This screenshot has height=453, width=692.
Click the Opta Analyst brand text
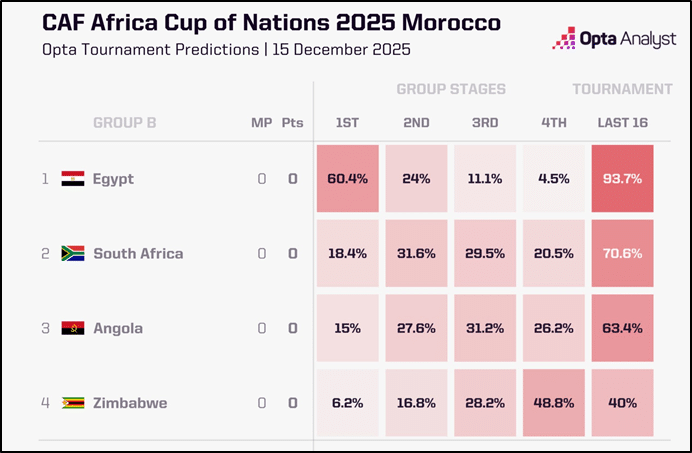coord(627,40)
